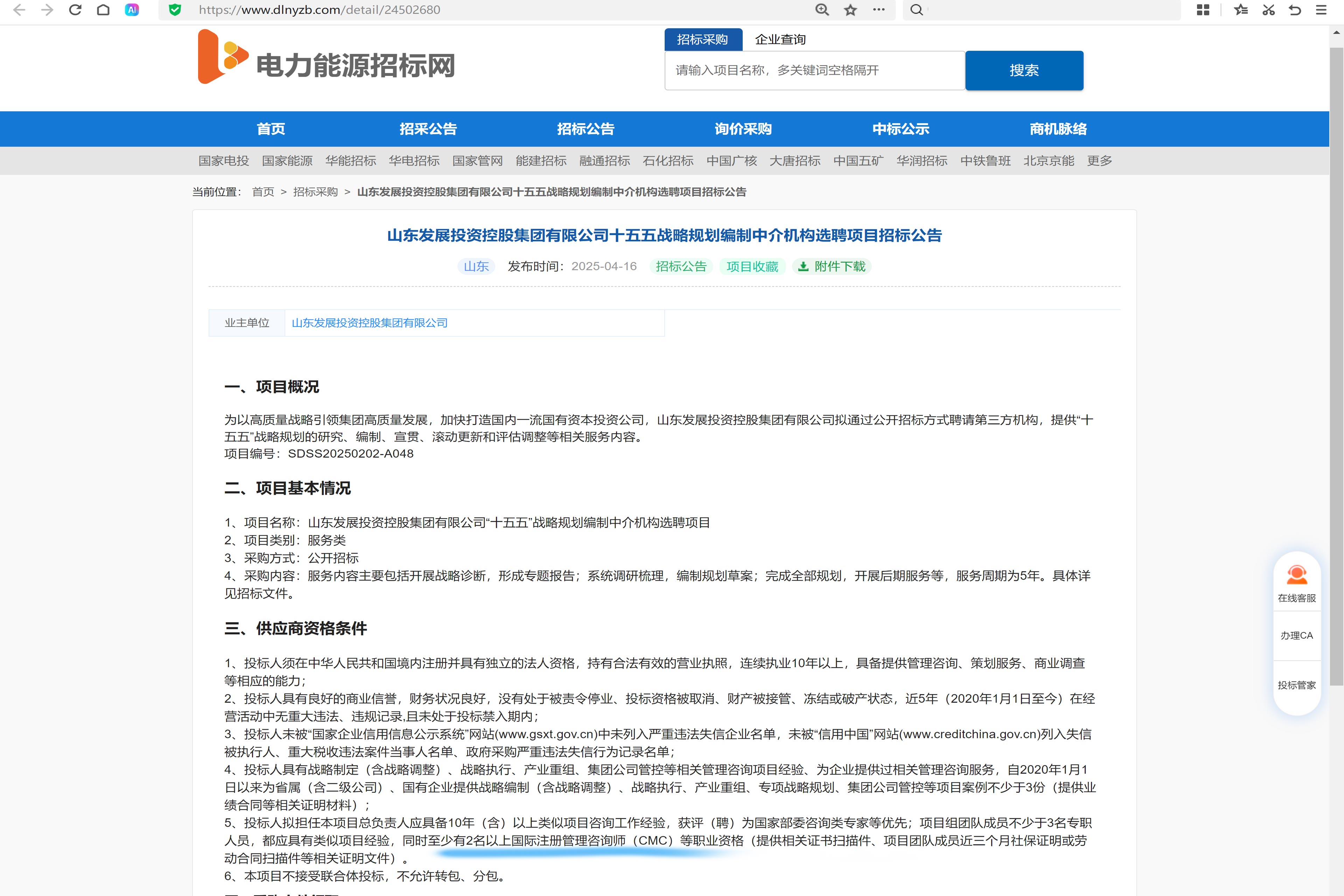Click the bookmark star icon
1344x896 pixels.
[850, 10]
